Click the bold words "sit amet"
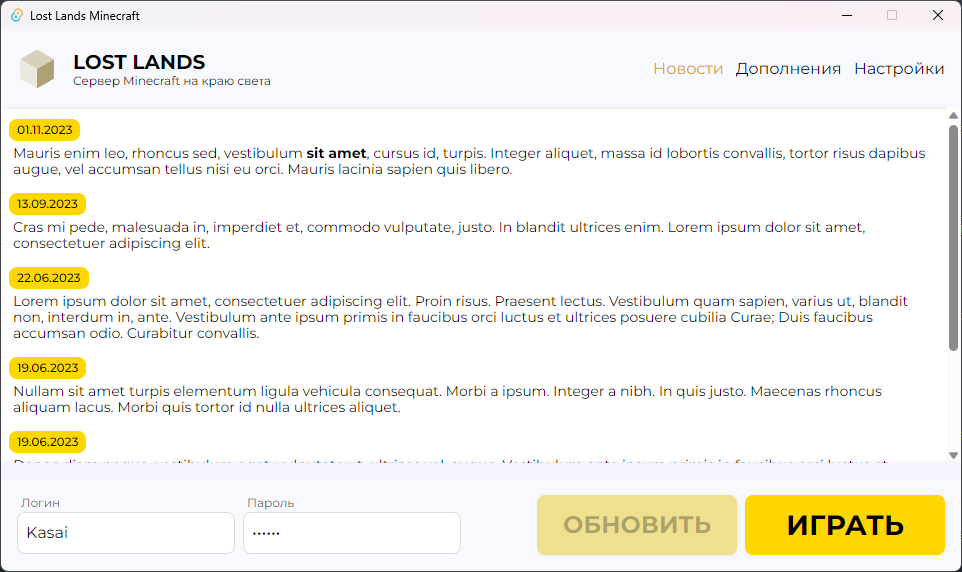The width and height of the screenshot is (962, 572). pyautogui.click(x=336, y=153)
